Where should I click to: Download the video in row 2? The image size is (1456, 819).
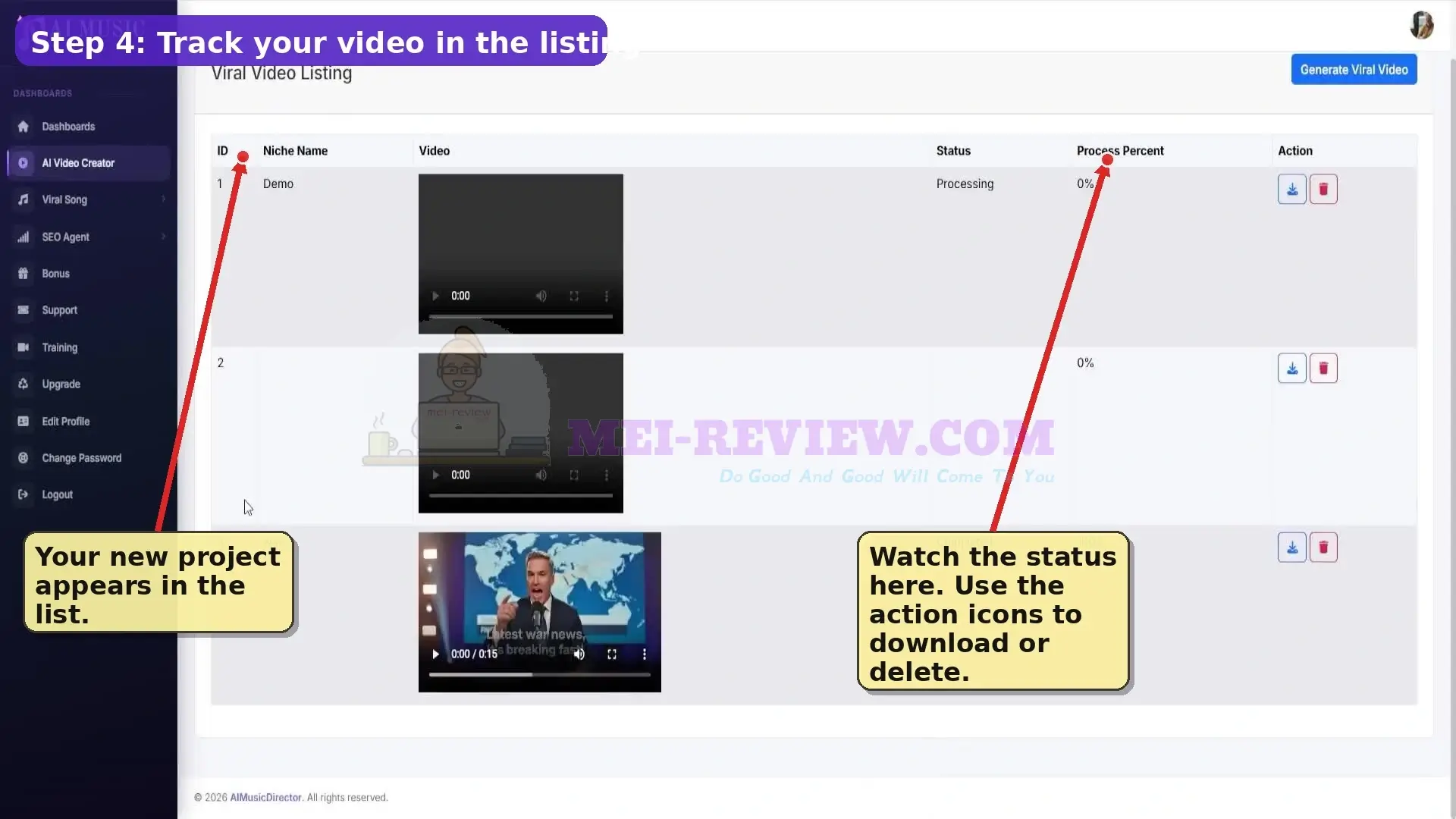[x=1291, y=368]
